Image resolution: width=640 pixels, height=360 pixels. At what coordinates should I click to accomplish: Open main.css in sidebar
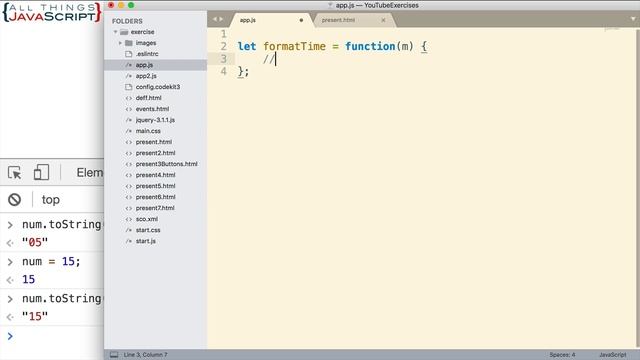[148, 131]
